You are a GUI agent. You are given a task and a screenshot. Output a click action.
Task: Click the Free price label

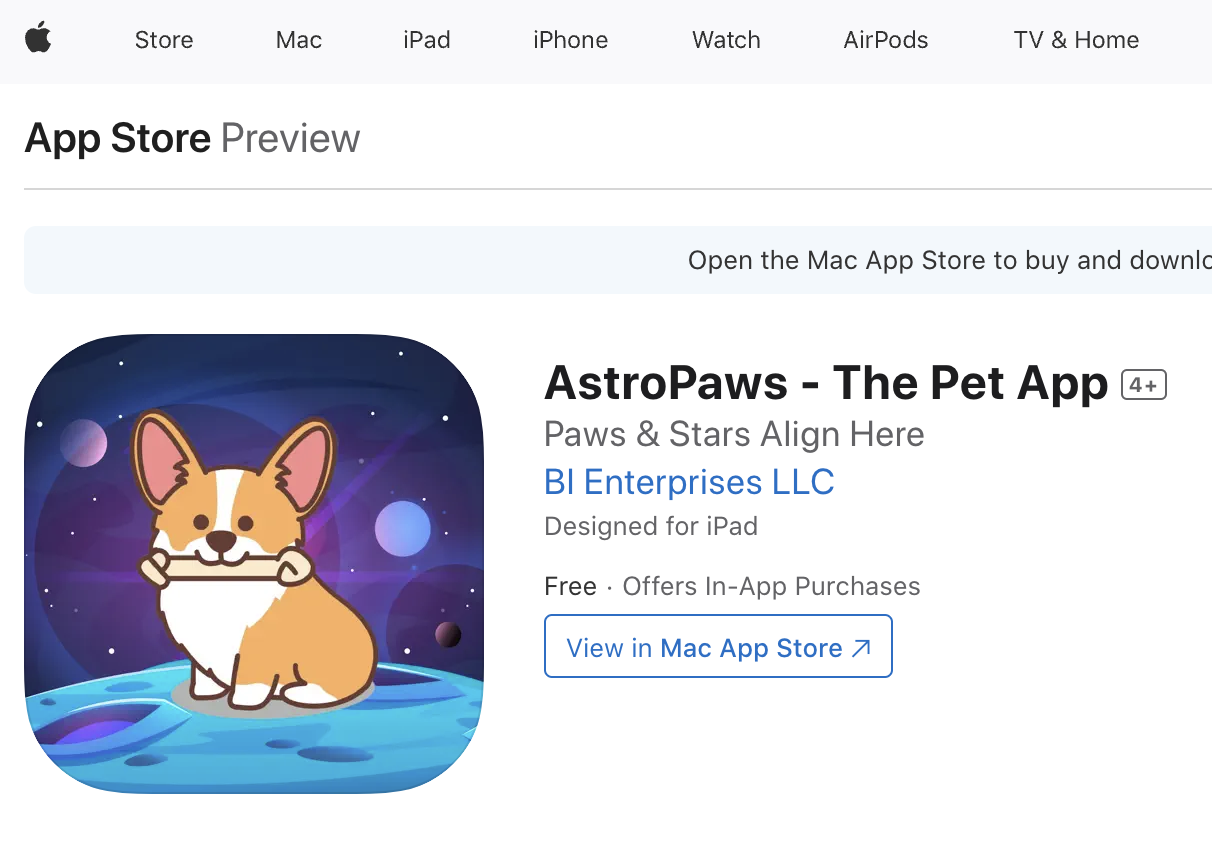570,586
